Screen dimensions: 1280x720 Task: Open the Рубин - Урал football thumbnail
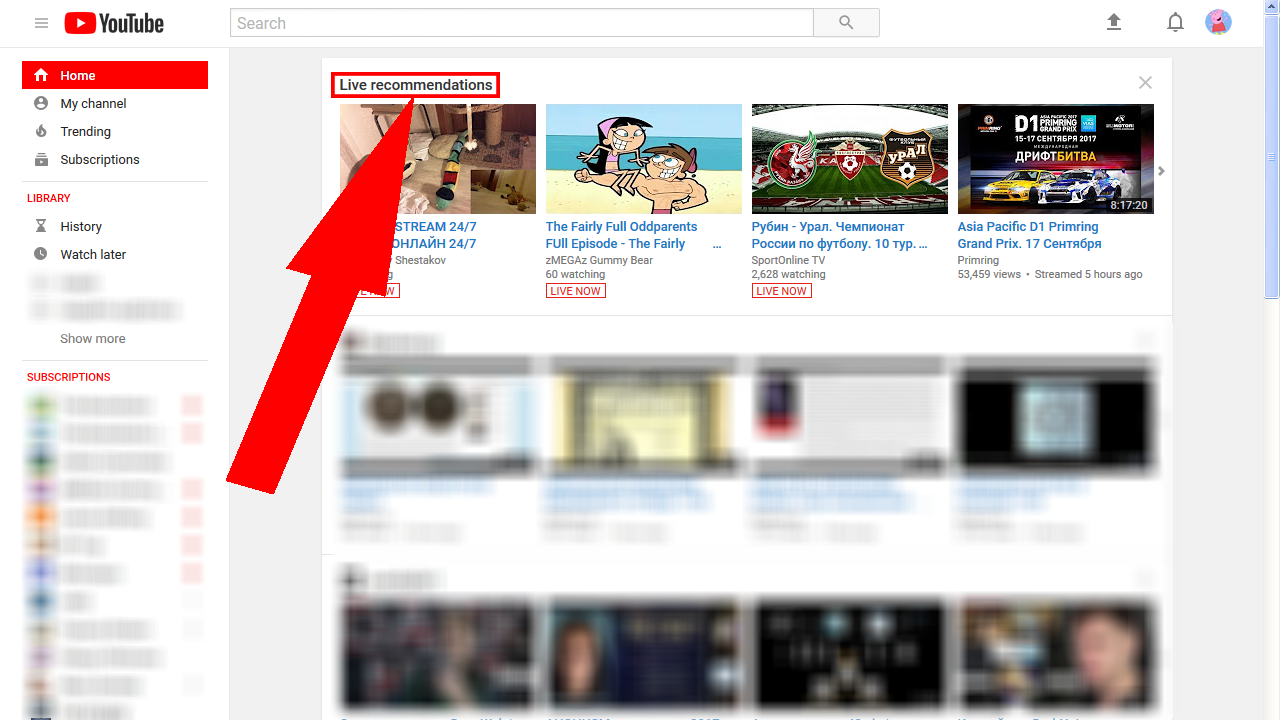tap(850, 159)
